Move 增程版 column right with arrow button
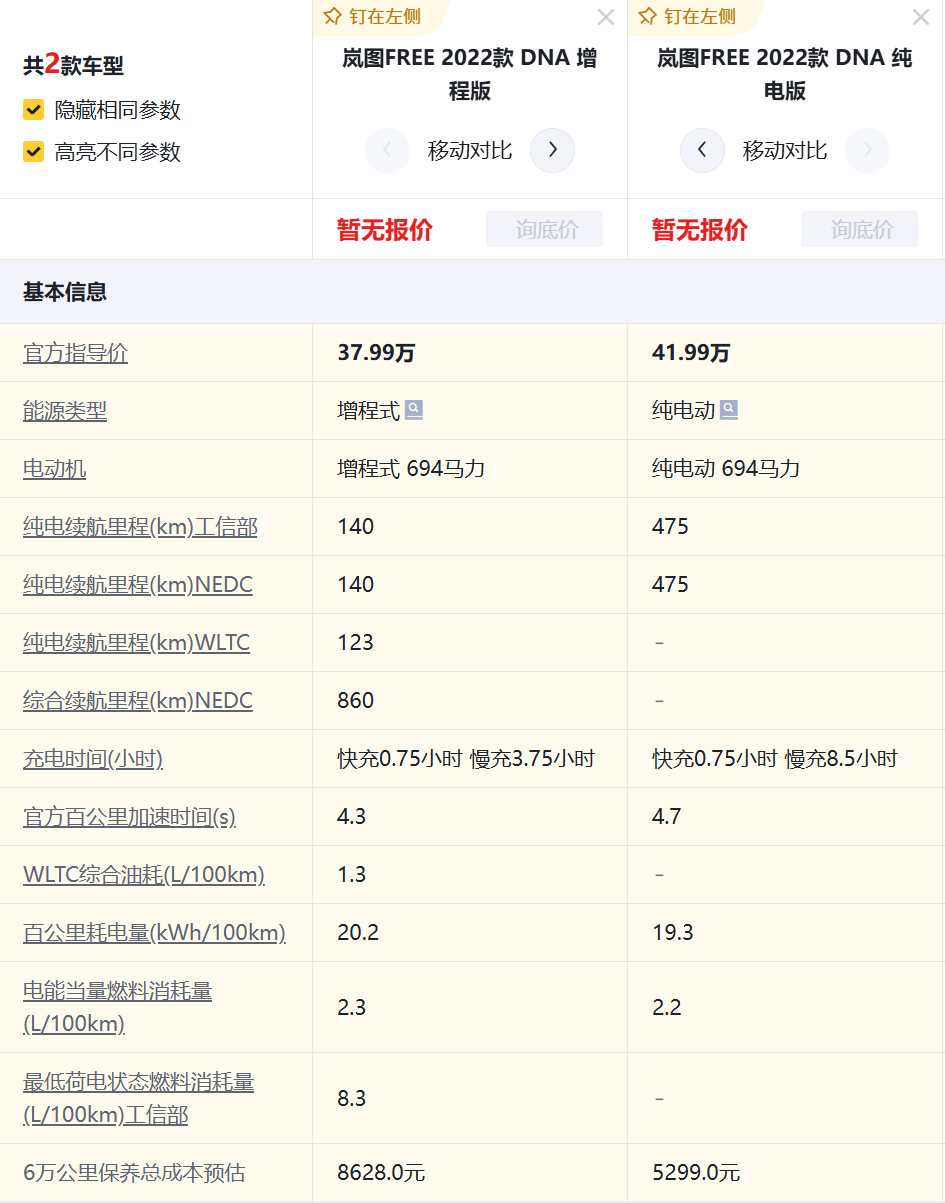Image resolution: width=945 pixels, height=1203 pixels. 552,151
